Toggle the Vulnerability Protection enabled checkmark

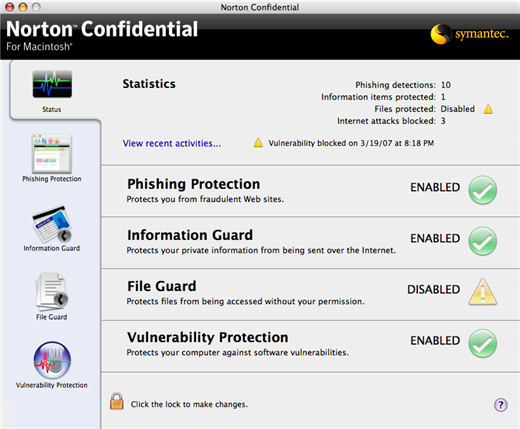[x=482, y=343]
